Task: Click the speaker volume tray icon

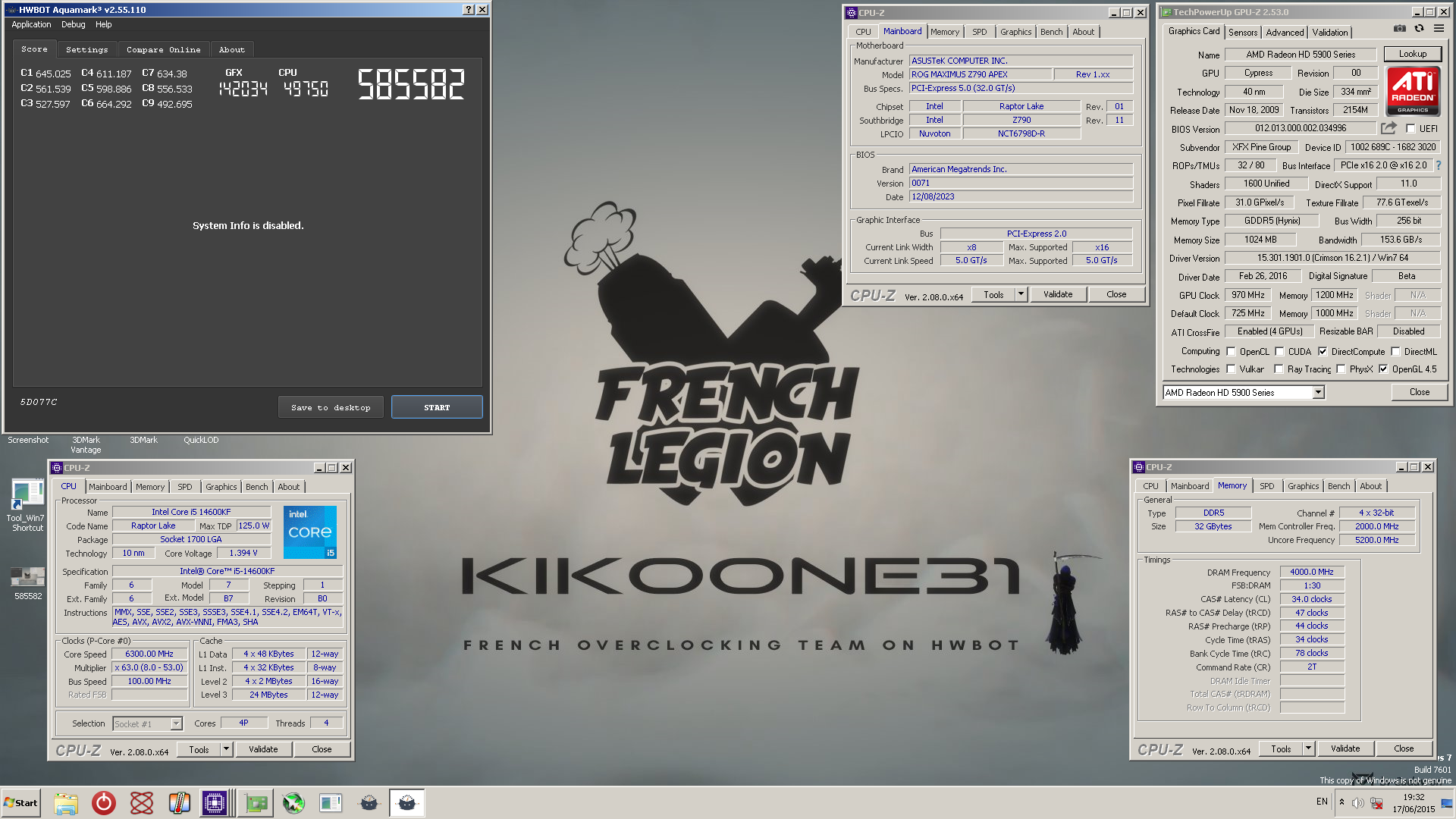Action: pyautogui.click(x=1358, y=803)
